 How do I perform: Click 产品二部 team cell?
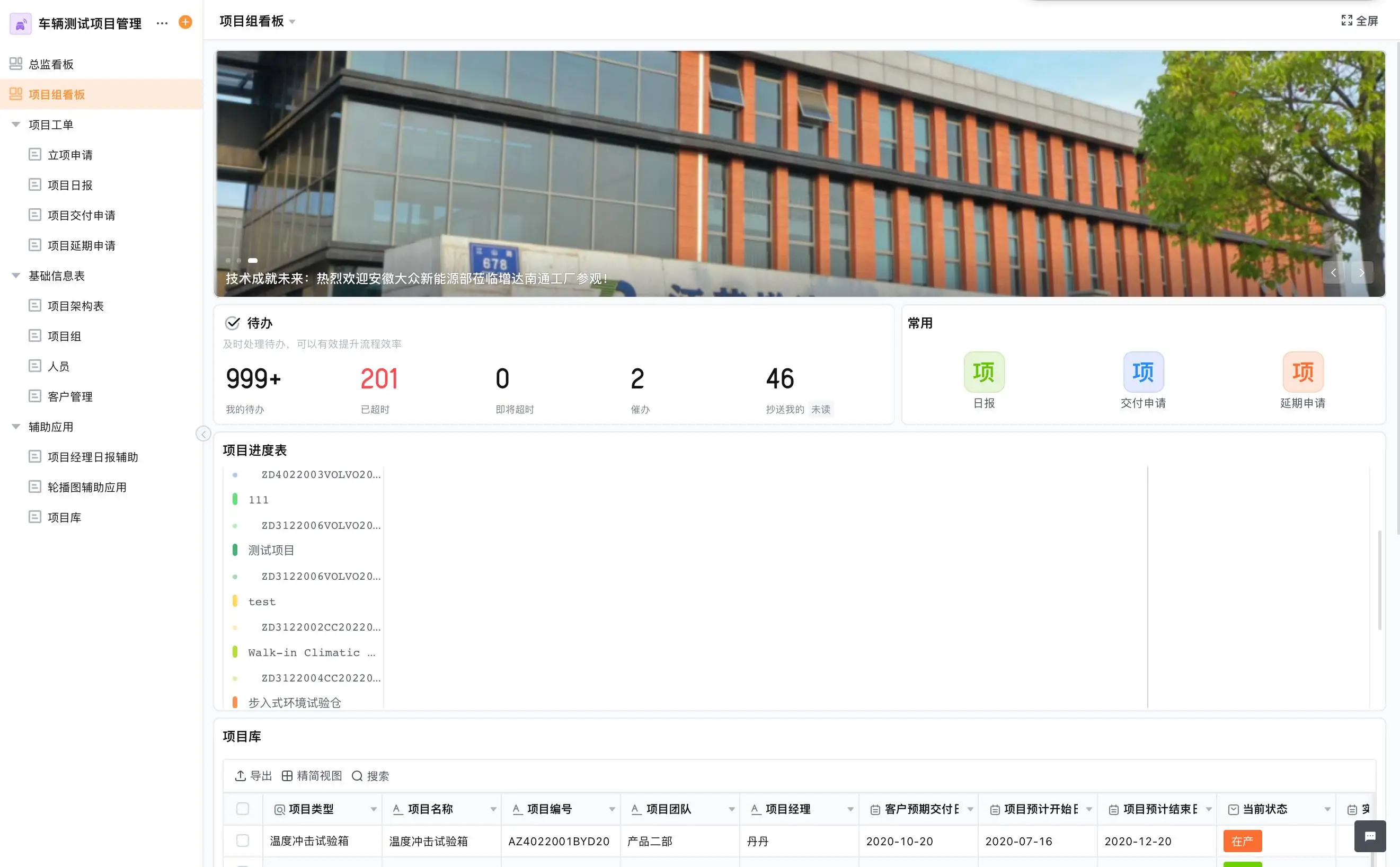click(679, 841)
